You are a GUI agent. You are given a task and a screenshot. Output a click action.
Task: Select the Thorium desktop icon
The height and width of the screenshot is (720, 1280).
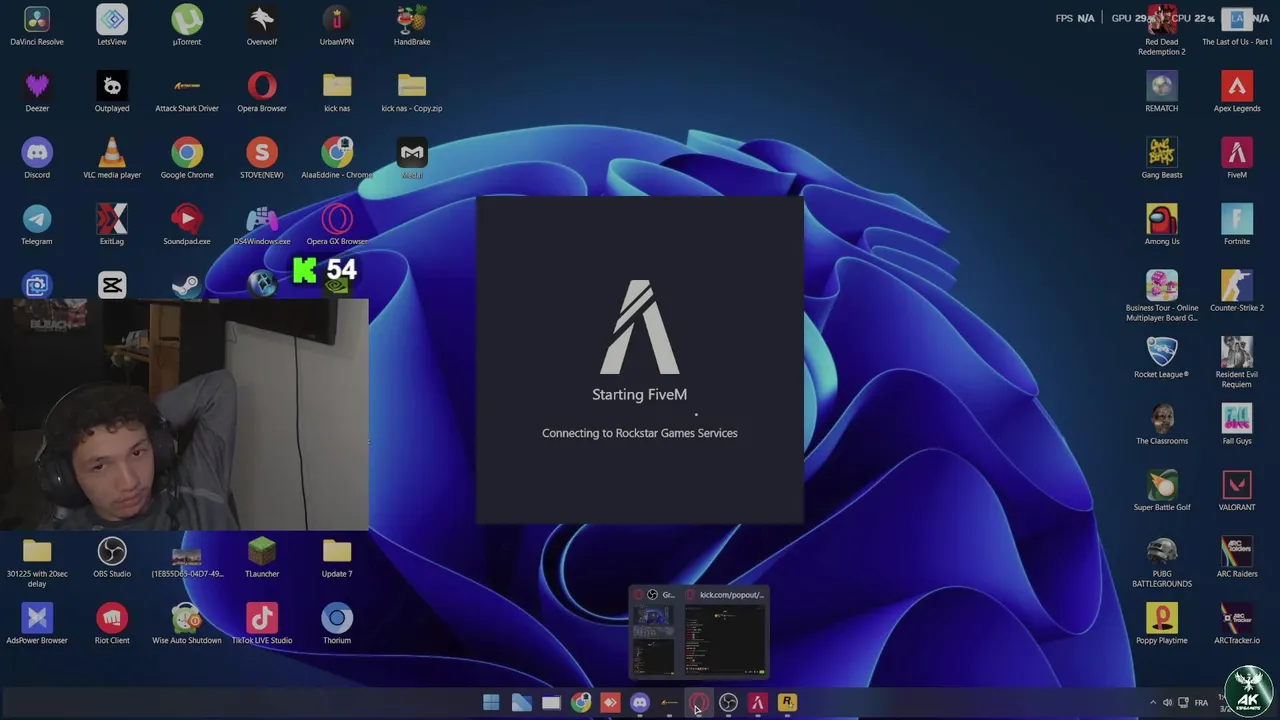pos(337,625)
